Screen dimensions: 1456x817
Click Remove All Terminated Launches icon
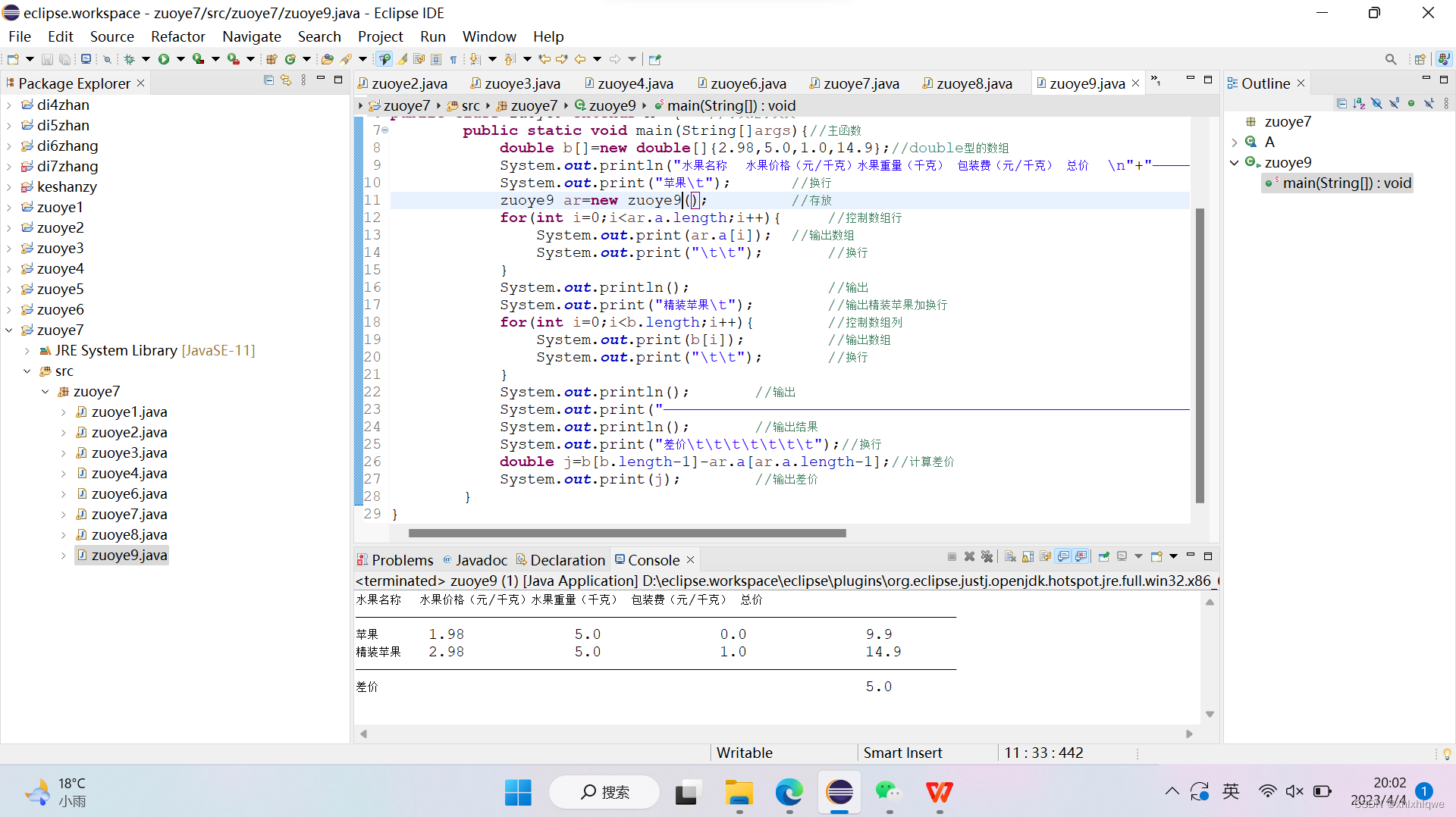pos(987,557)
